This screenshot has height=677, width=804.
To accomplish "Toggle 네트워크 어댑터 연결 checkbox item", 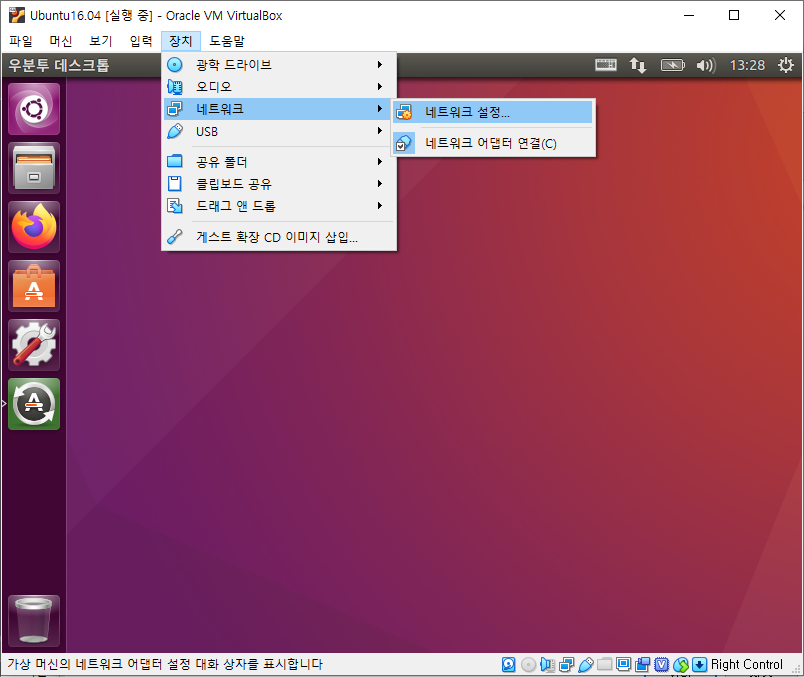I will pyautogui.click(x=492, y=143).
